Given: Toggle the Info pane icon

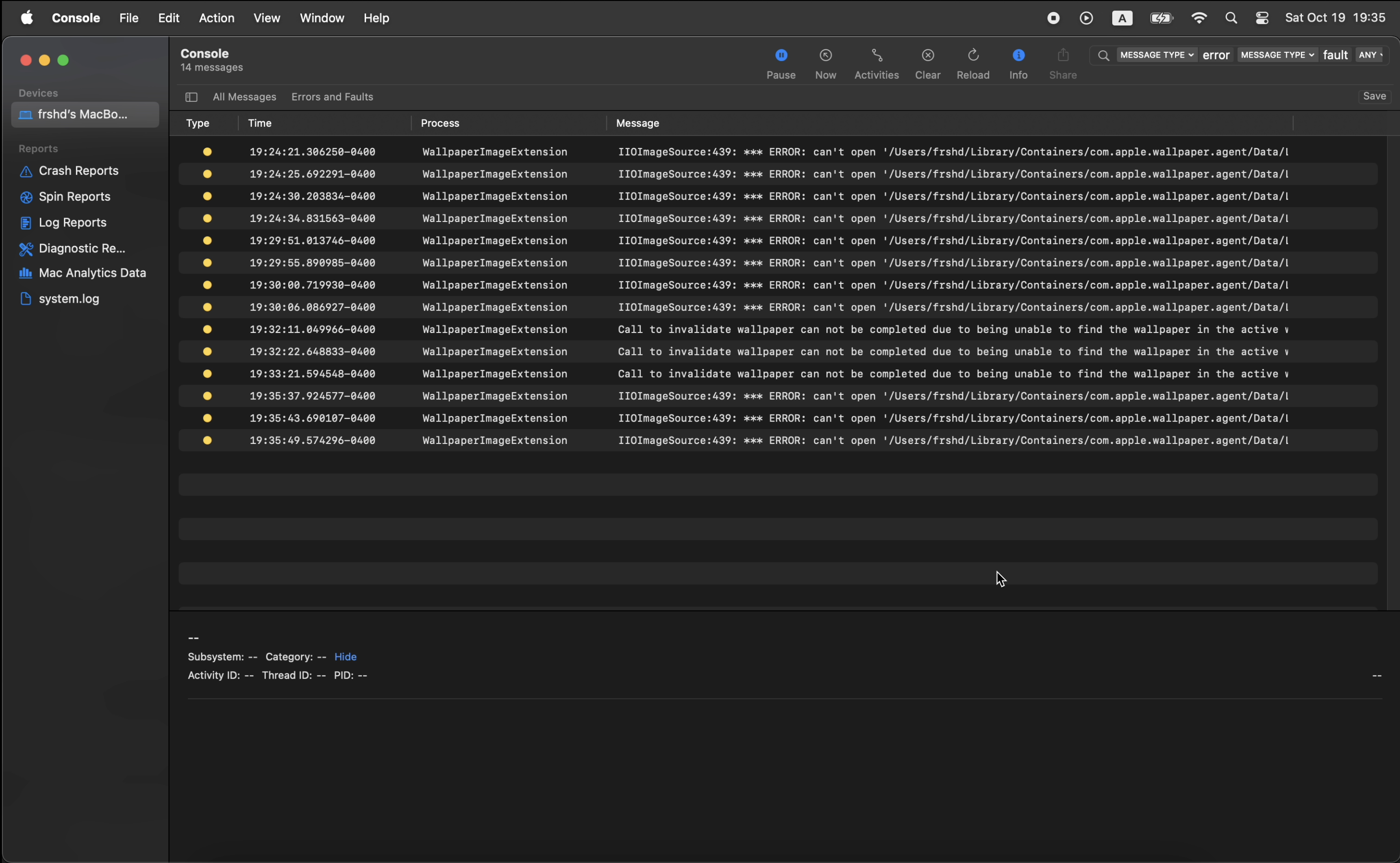Looking at the screenshot, I should click(x=1018, y=55).
